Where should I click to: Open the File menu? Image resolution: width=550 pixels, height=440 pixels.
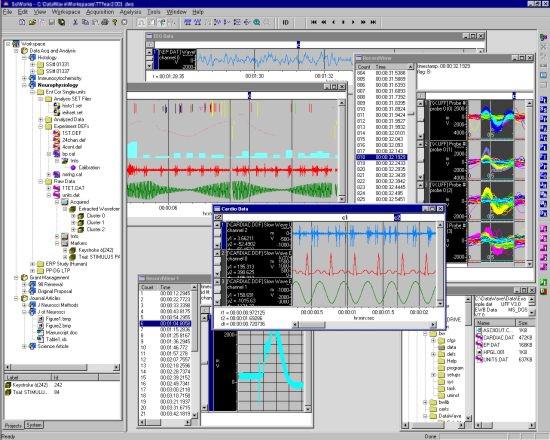pos(7,12)
